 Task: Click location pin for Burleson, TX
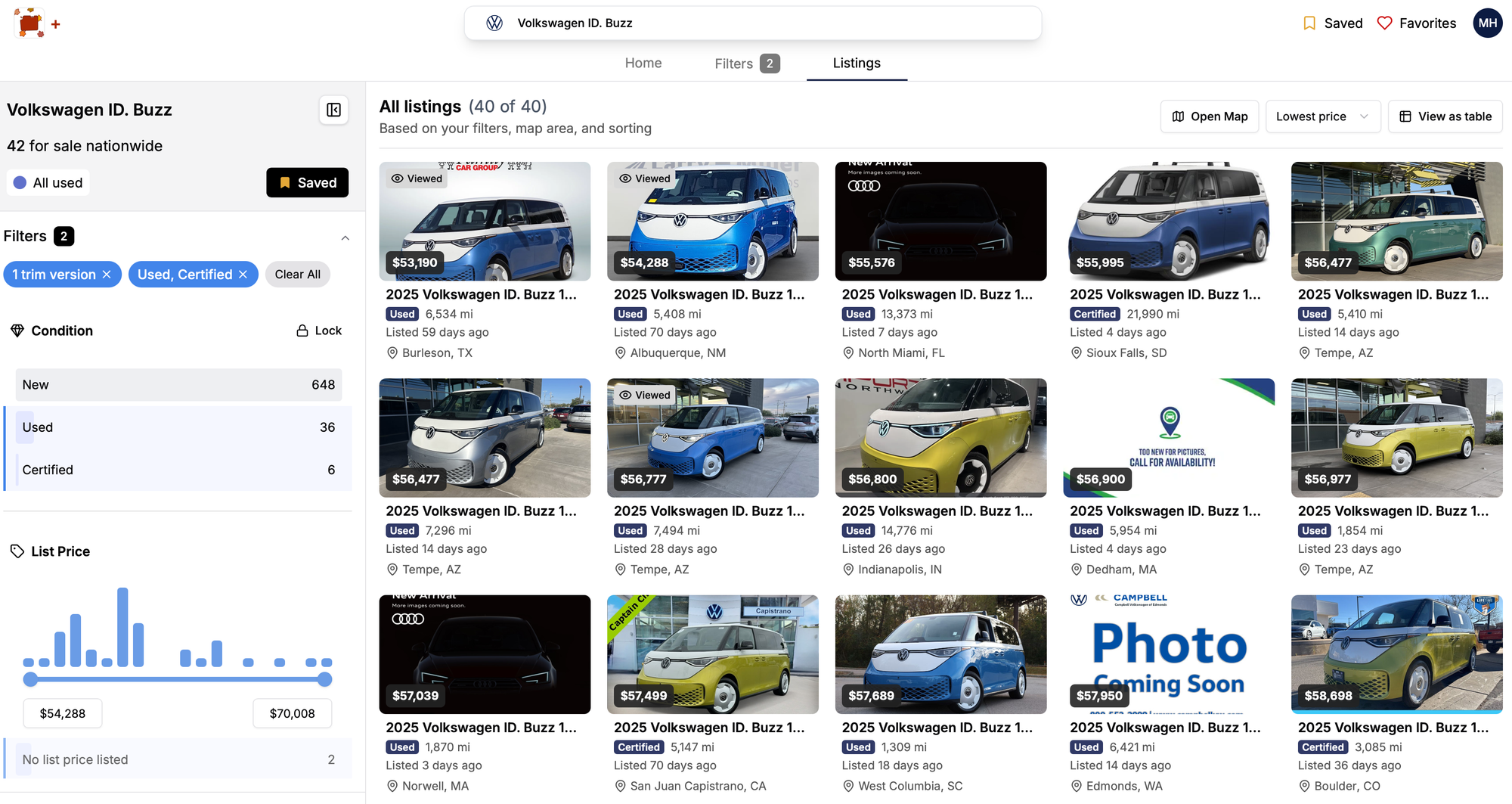pyautogui.click(x=392, y=353)
